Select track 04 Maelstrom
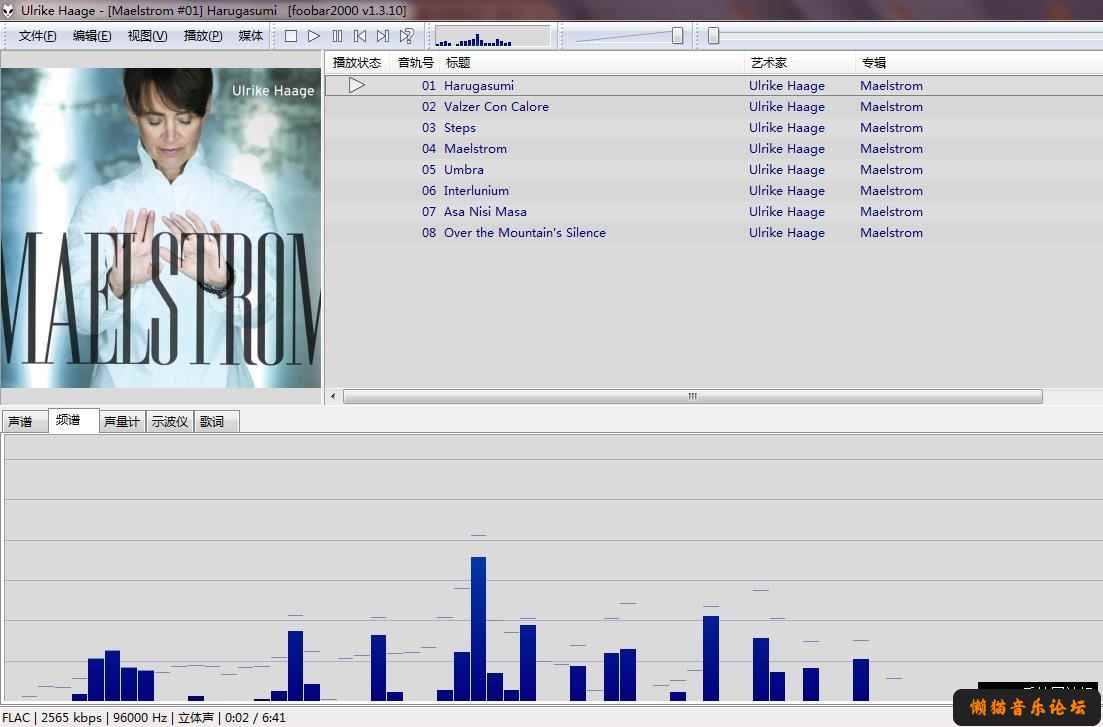 pyautogui.click(x=714, y=149)
